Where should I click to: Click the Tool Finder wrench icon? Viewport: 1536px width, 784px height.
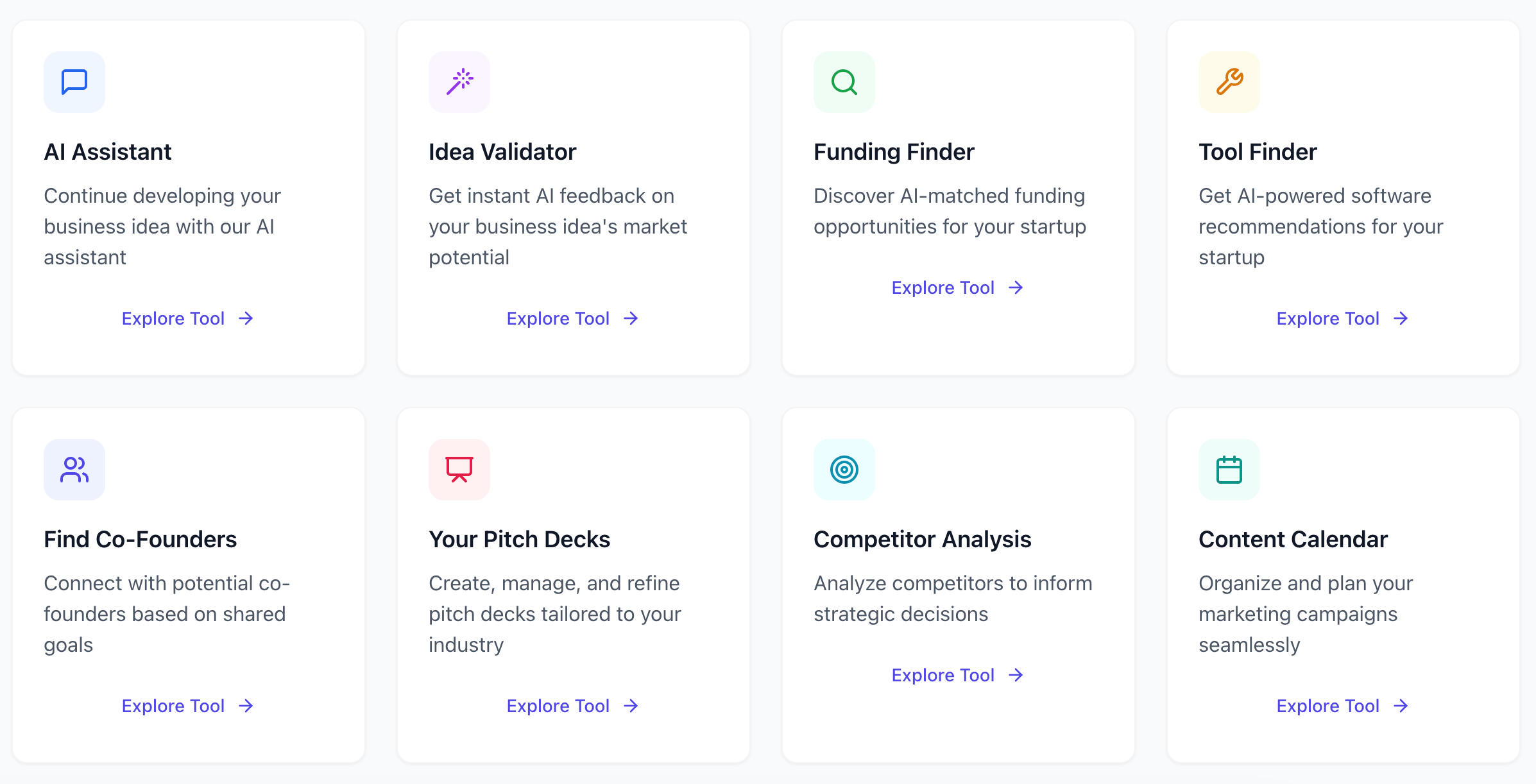pos(1229,82)
